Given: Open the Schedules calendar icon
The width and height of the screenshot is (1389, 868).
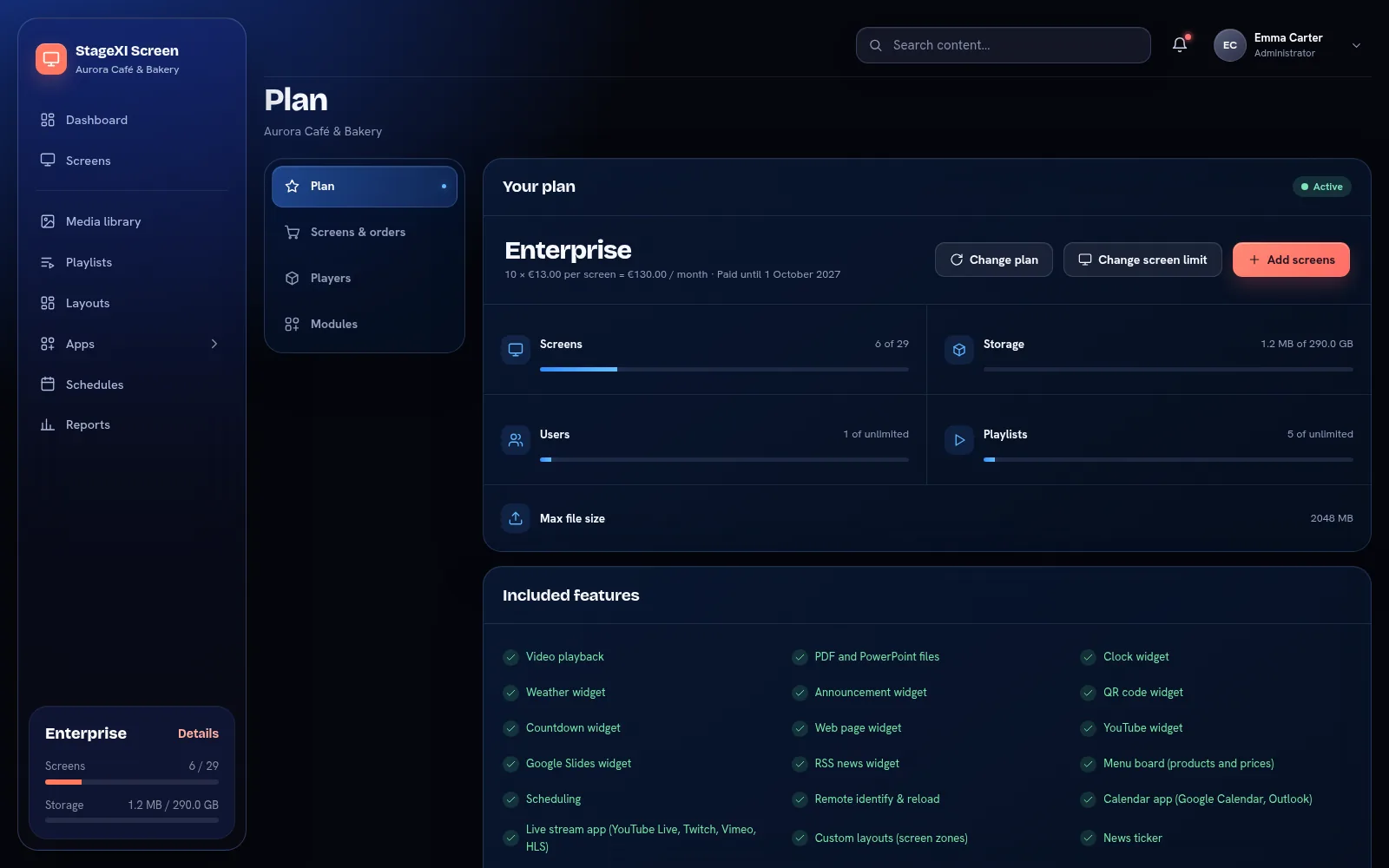Looking at the screenshot, I should (48, 385).
